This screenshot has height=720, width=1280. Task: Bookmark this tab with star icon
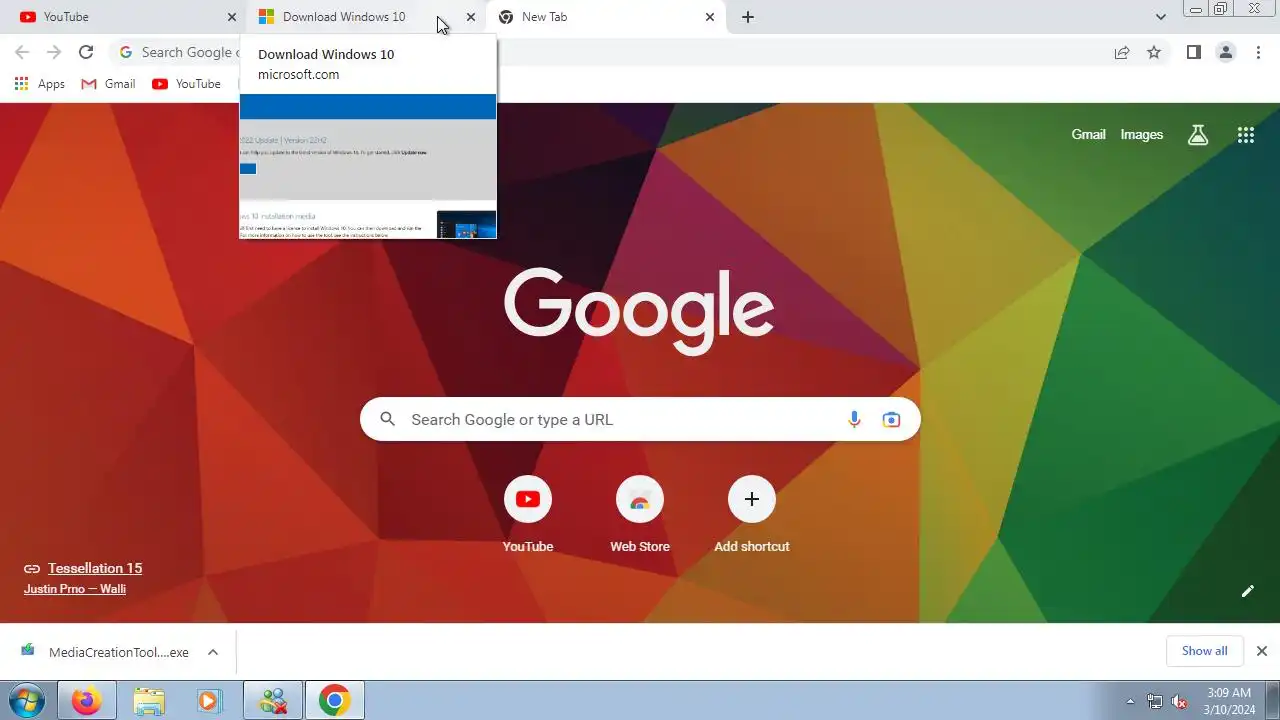1154,52
